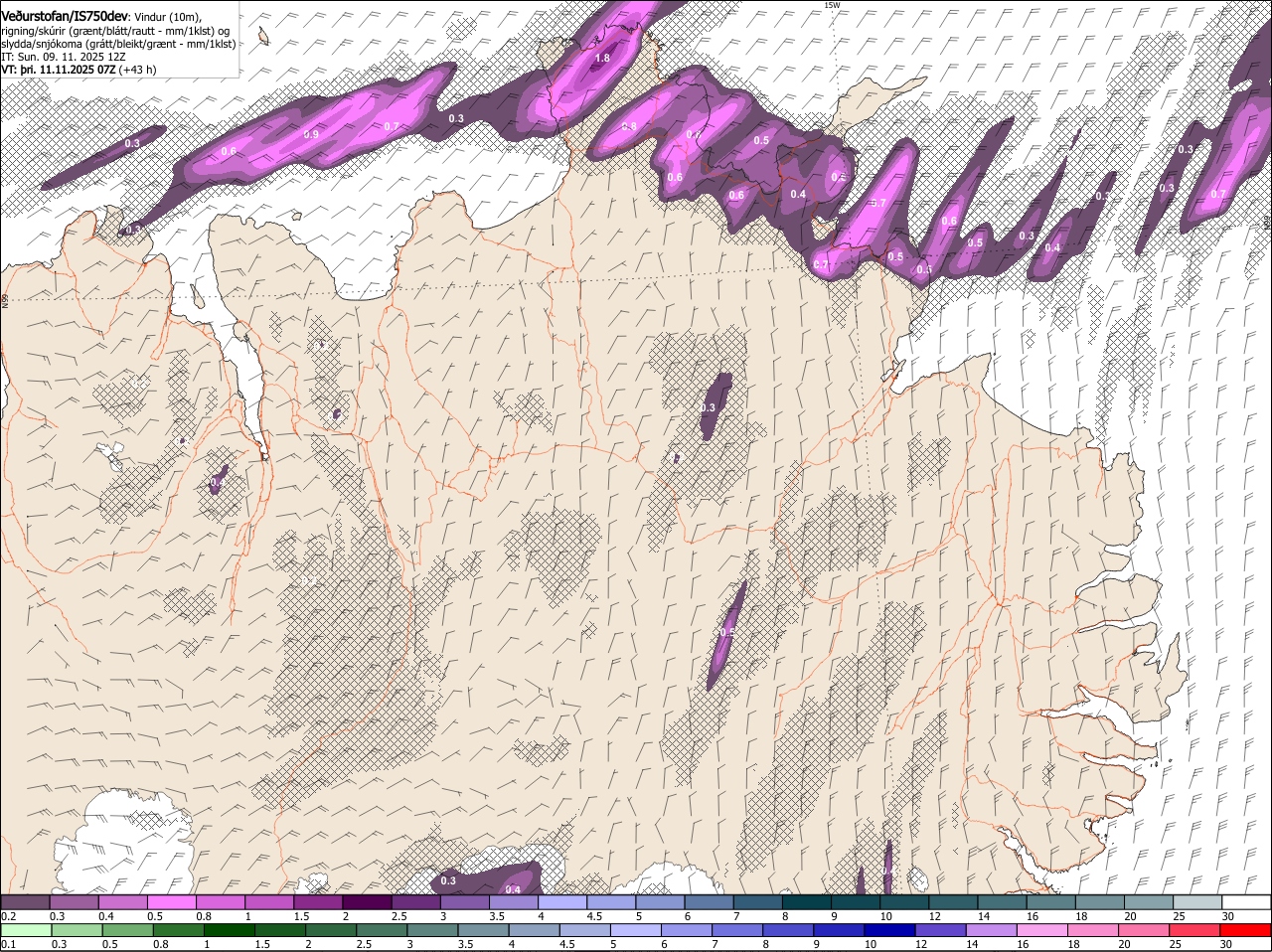The height and width of the screenshot is (952, 1272).
Task: Pick purple legend swatch between 3 and 3.5
Action: coord(464,901)
